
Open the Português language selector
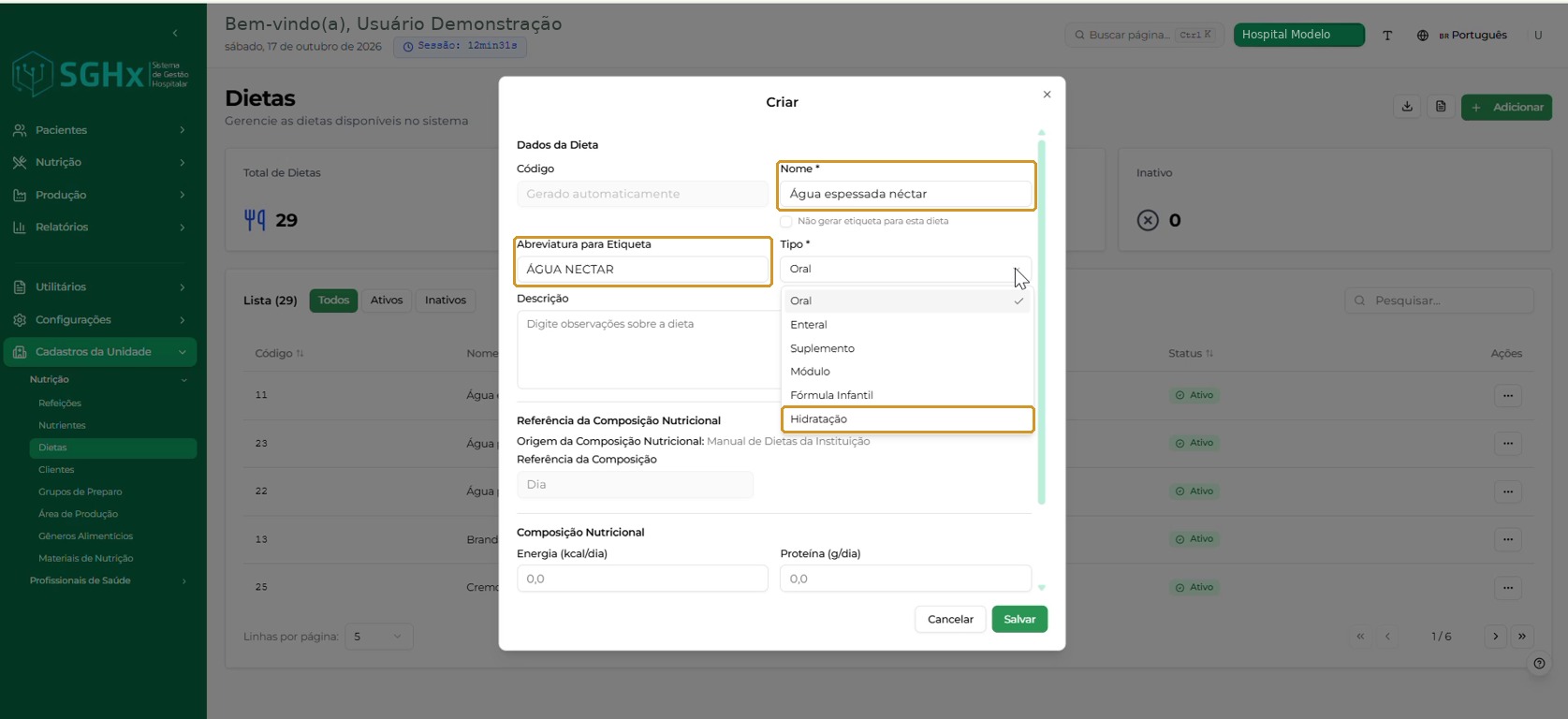[x=1461, y=36]
